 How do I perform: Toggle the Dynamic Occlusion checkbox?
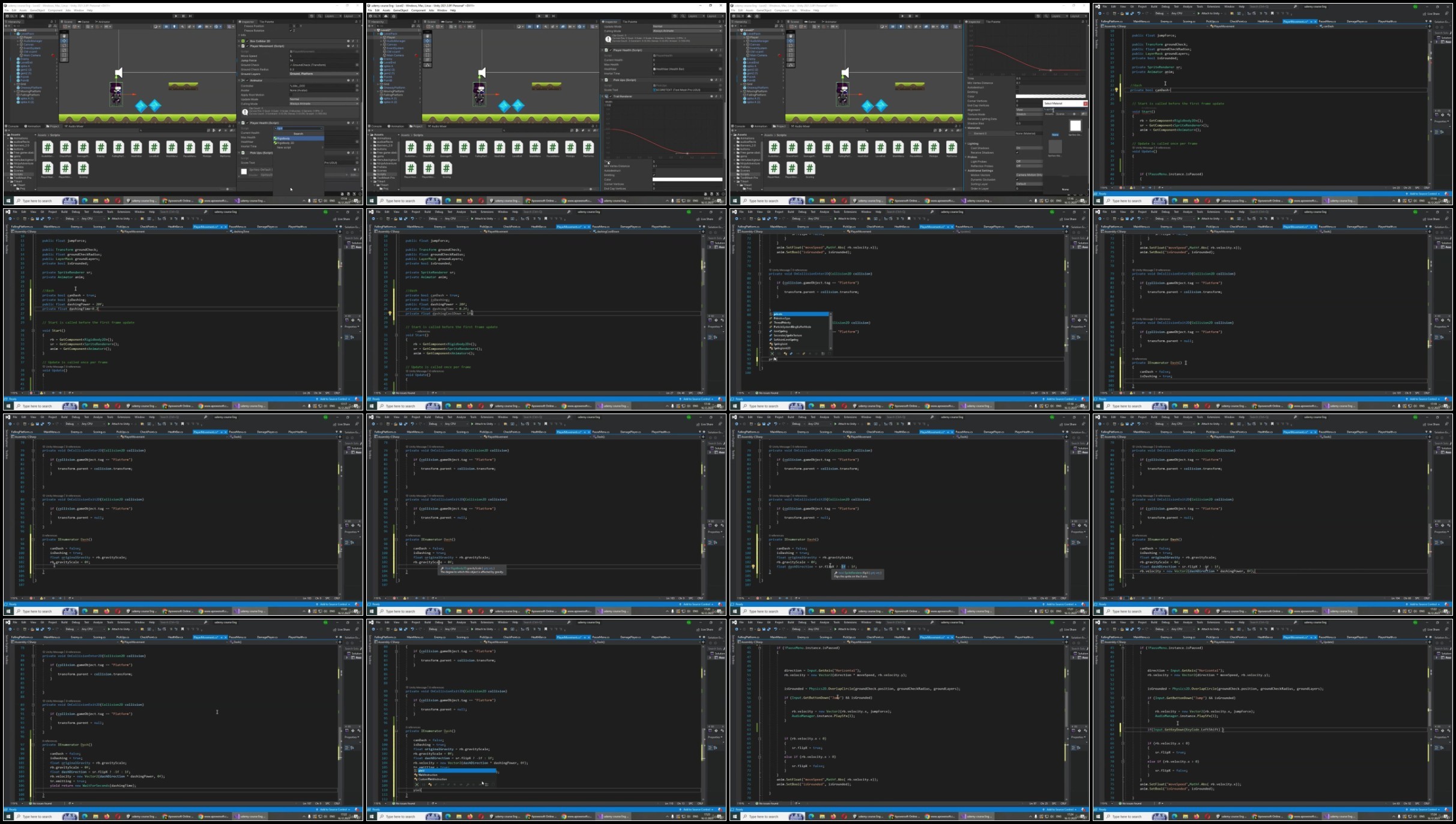point(1017,179)
